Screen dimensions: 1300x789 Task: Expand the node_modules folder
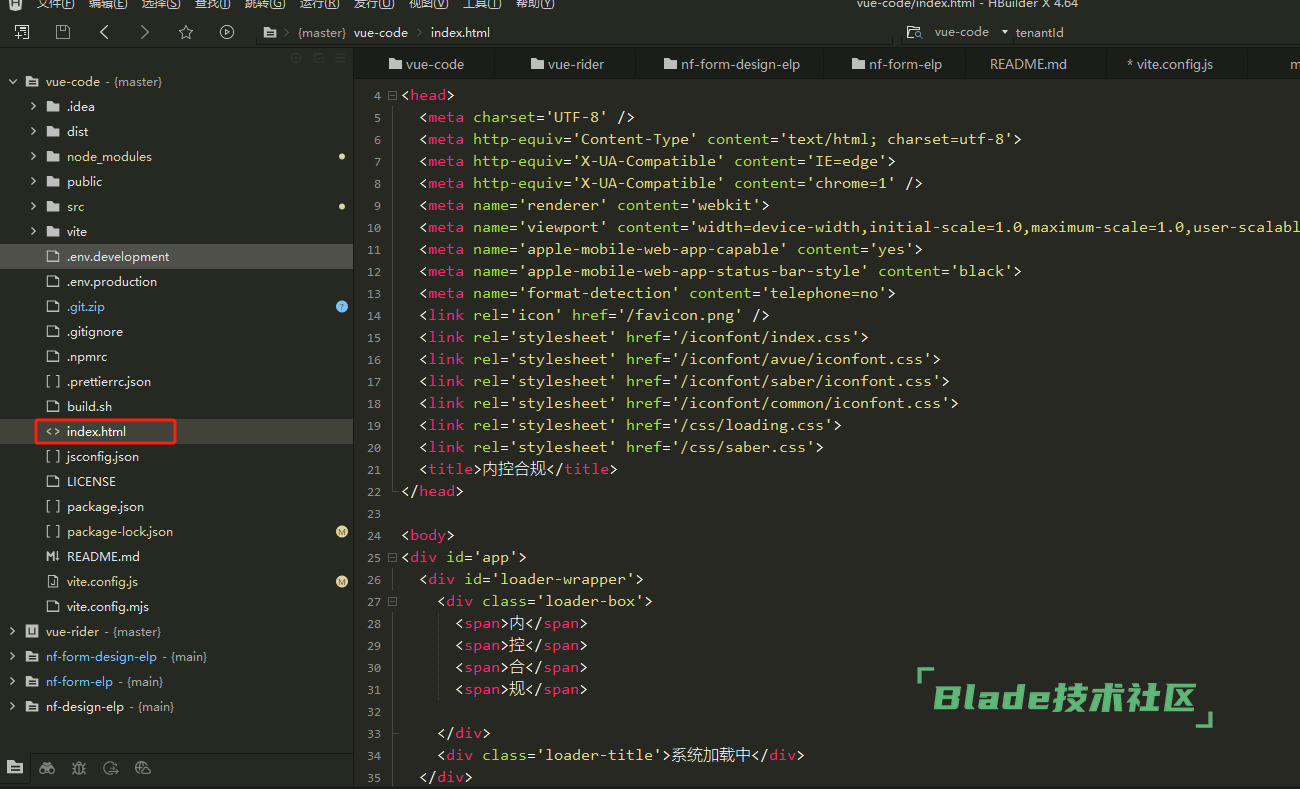pos(33,157)
